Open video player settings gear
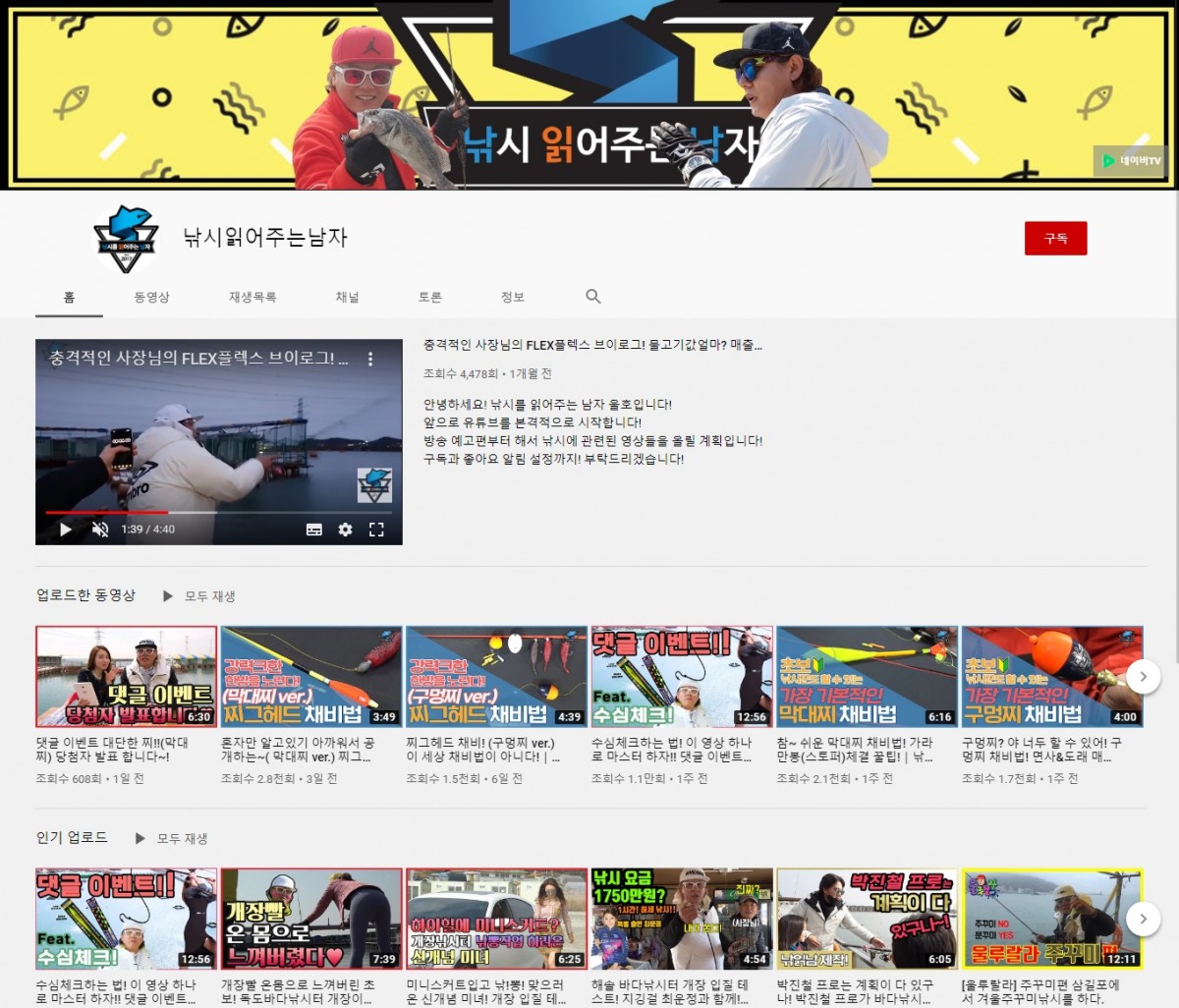Viewport: 1179px width, 1008px height. [x=345, y=530]
